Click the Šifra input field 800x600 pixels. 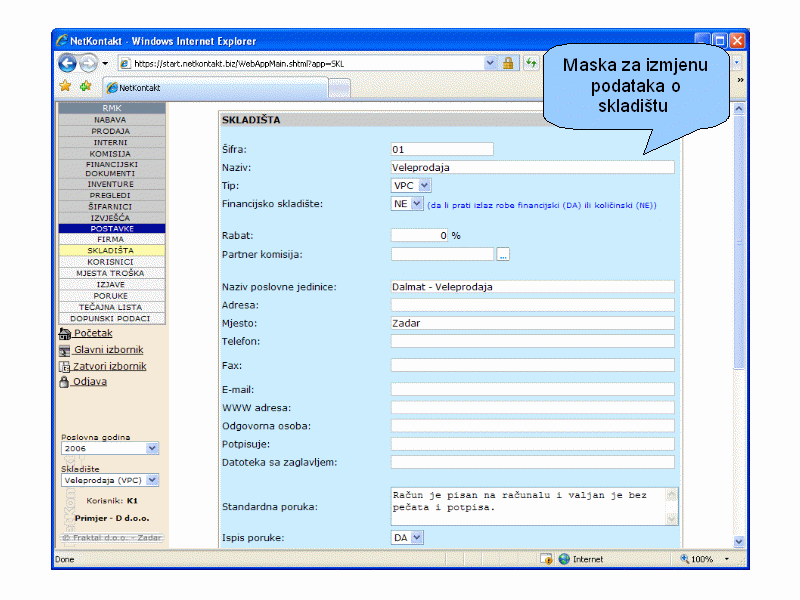coord(442,149)
